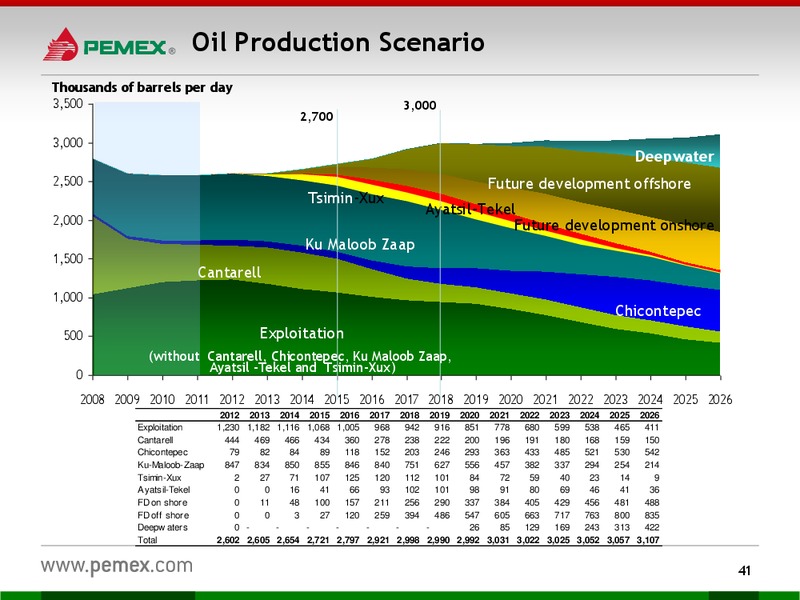800x600 pixels.
Task: Select 'Thousands of barrels per day' label
Action: click(x=142, y=87)
